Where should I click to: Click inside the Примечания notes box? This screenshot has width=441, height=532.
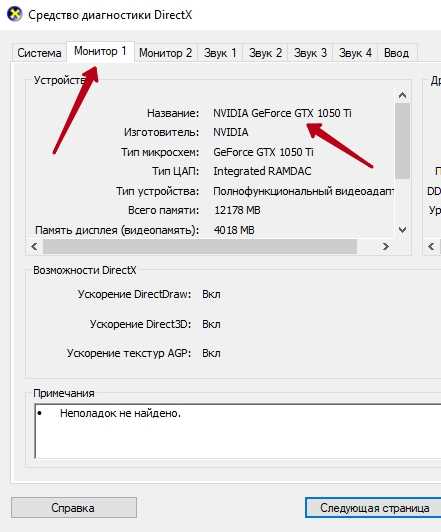[237, 431]
